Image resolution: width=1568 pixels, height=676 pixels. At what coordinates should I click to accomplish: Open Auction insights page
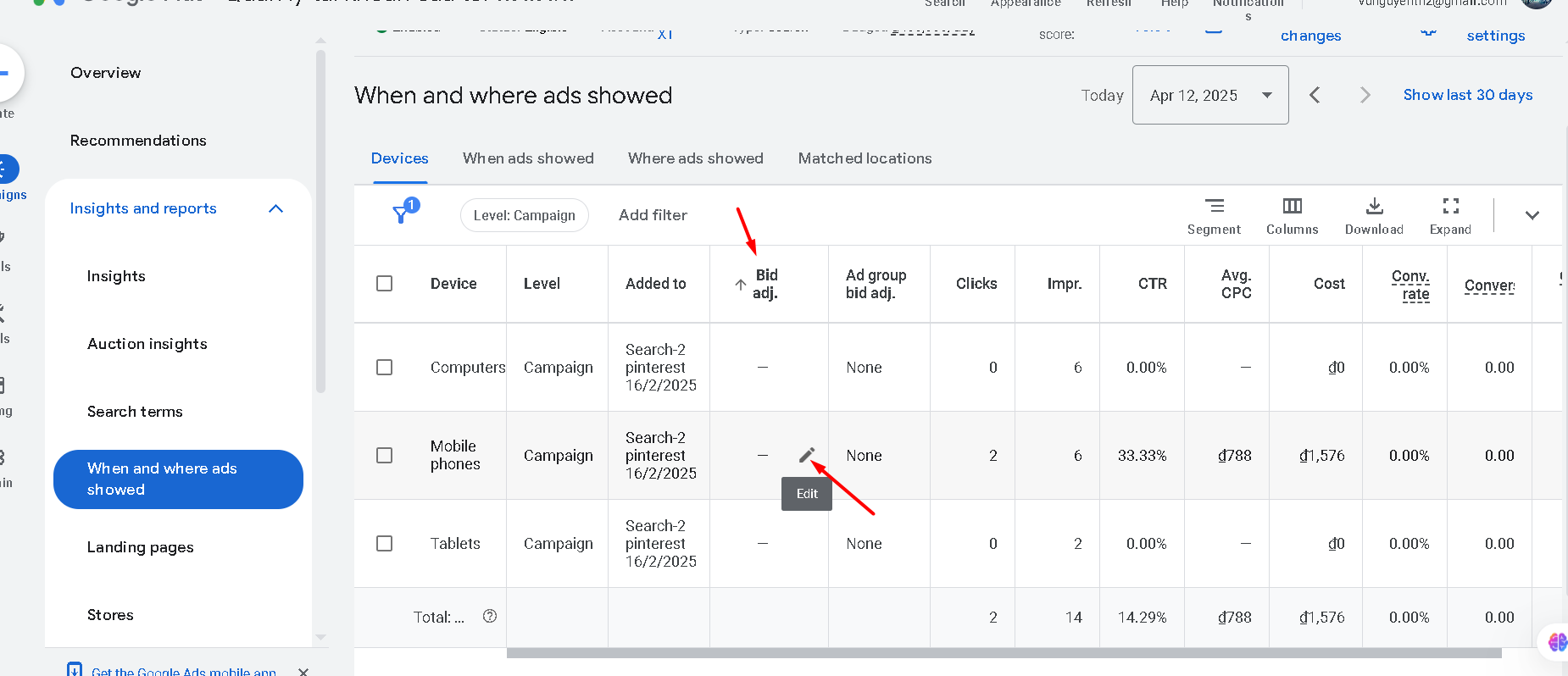[x=147, y=344]
